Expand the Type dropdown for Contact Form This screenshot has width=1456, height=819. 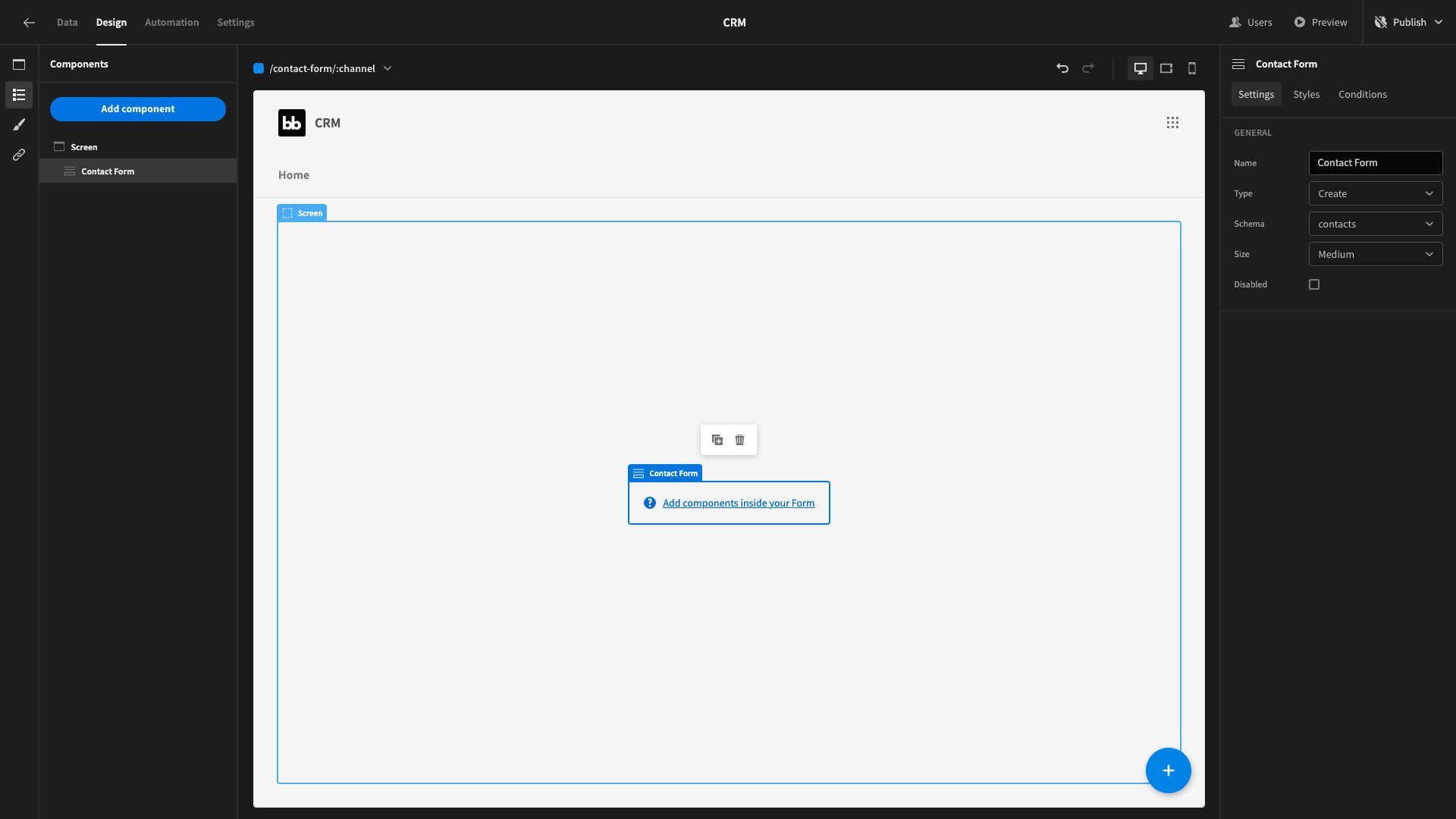[1375, 194]
